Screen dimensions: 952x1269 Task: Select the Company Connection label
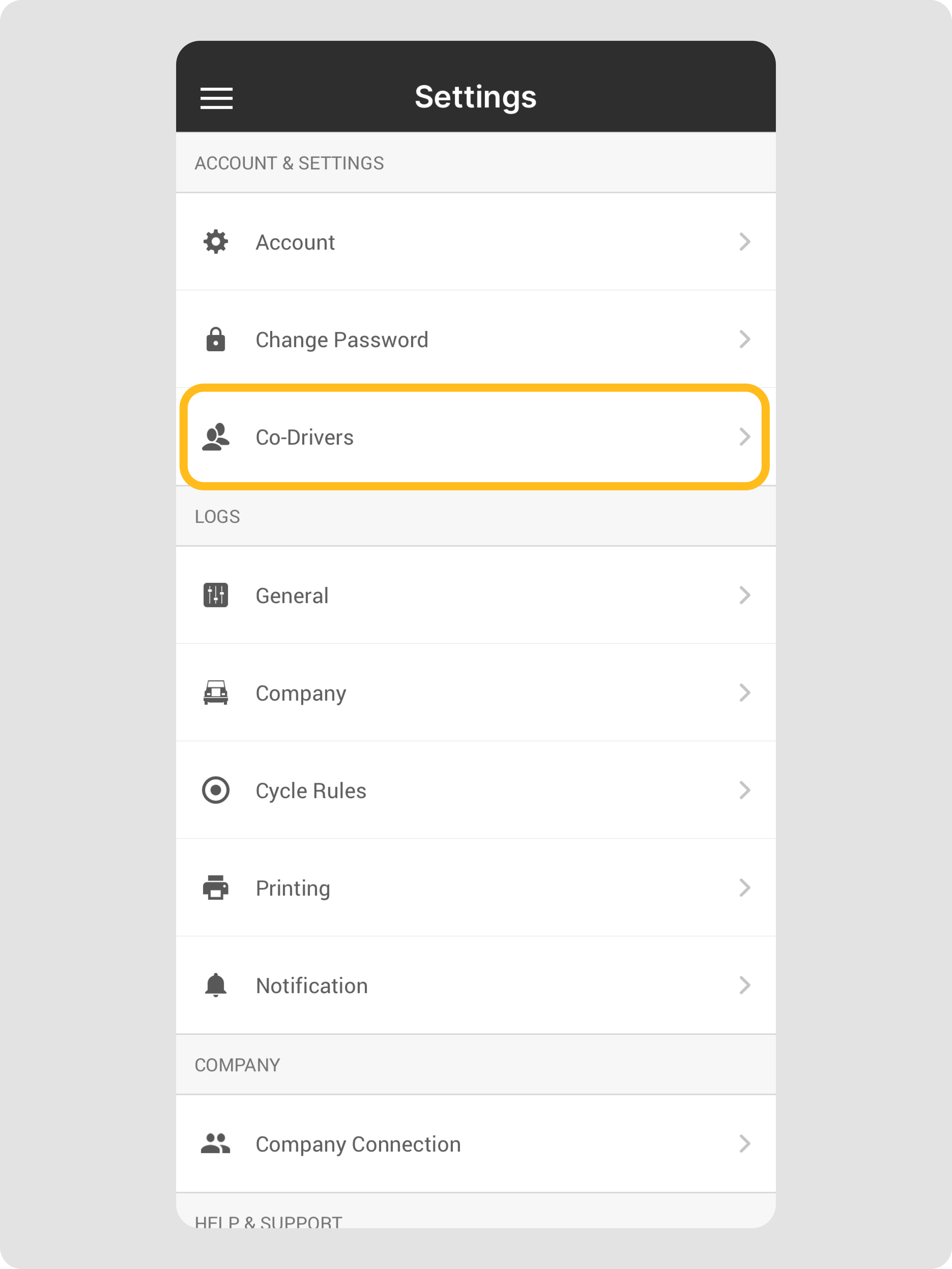point(358,1144)
